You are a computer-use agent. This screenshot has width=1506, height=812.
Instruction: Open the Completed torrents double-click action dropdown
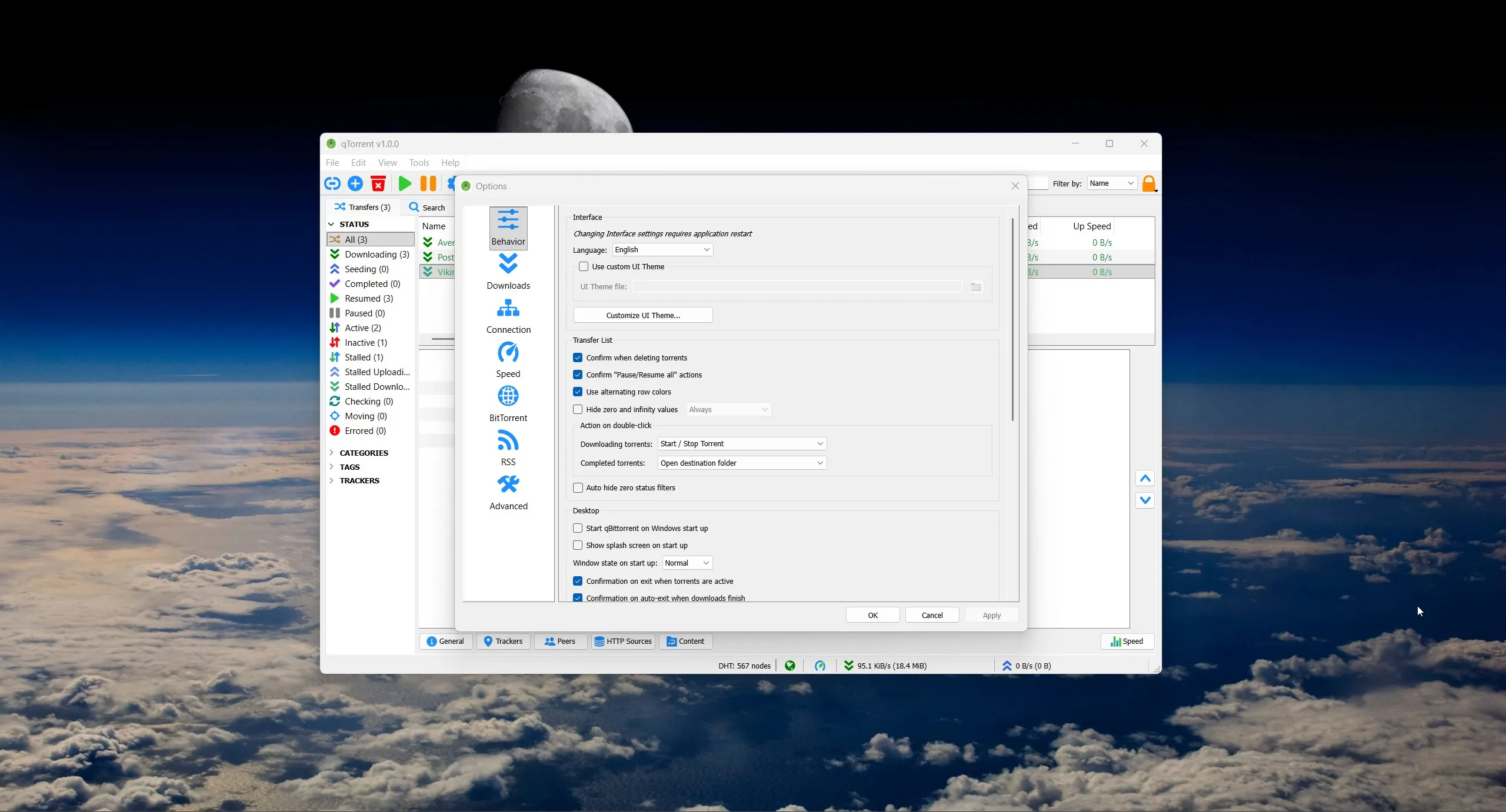coord(742,463)
